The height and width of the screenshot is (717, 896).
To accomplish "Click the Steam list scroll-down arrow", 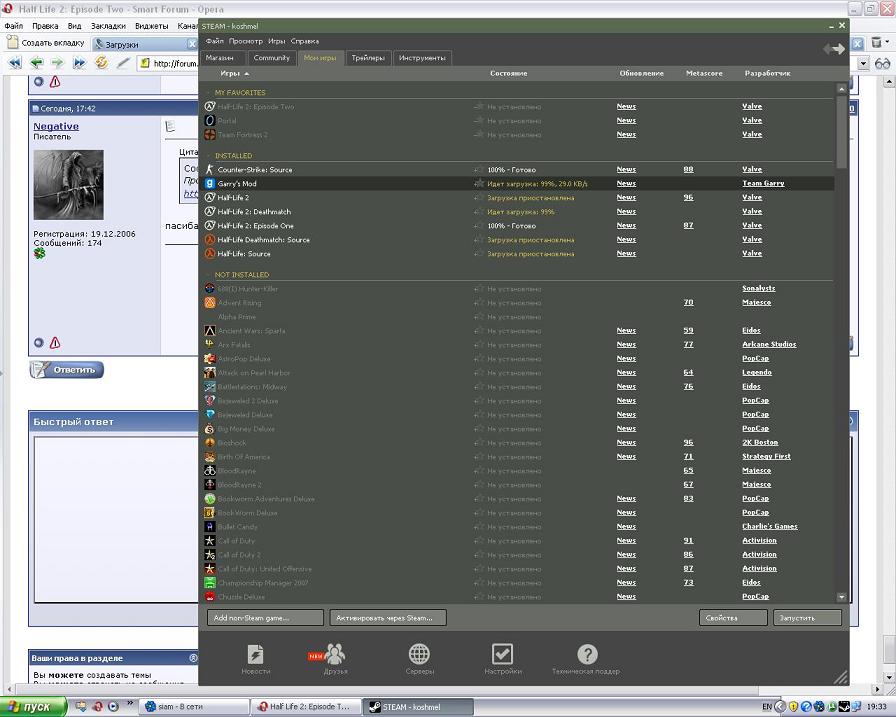I will [x=841, y=597].
